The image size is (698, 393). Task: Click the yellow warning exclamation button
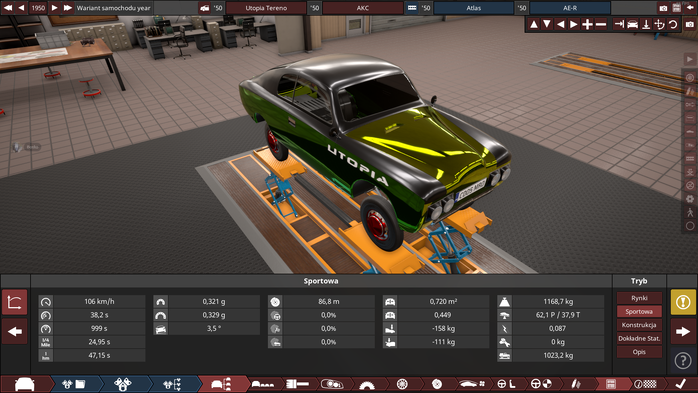click(x=683, y=302)
